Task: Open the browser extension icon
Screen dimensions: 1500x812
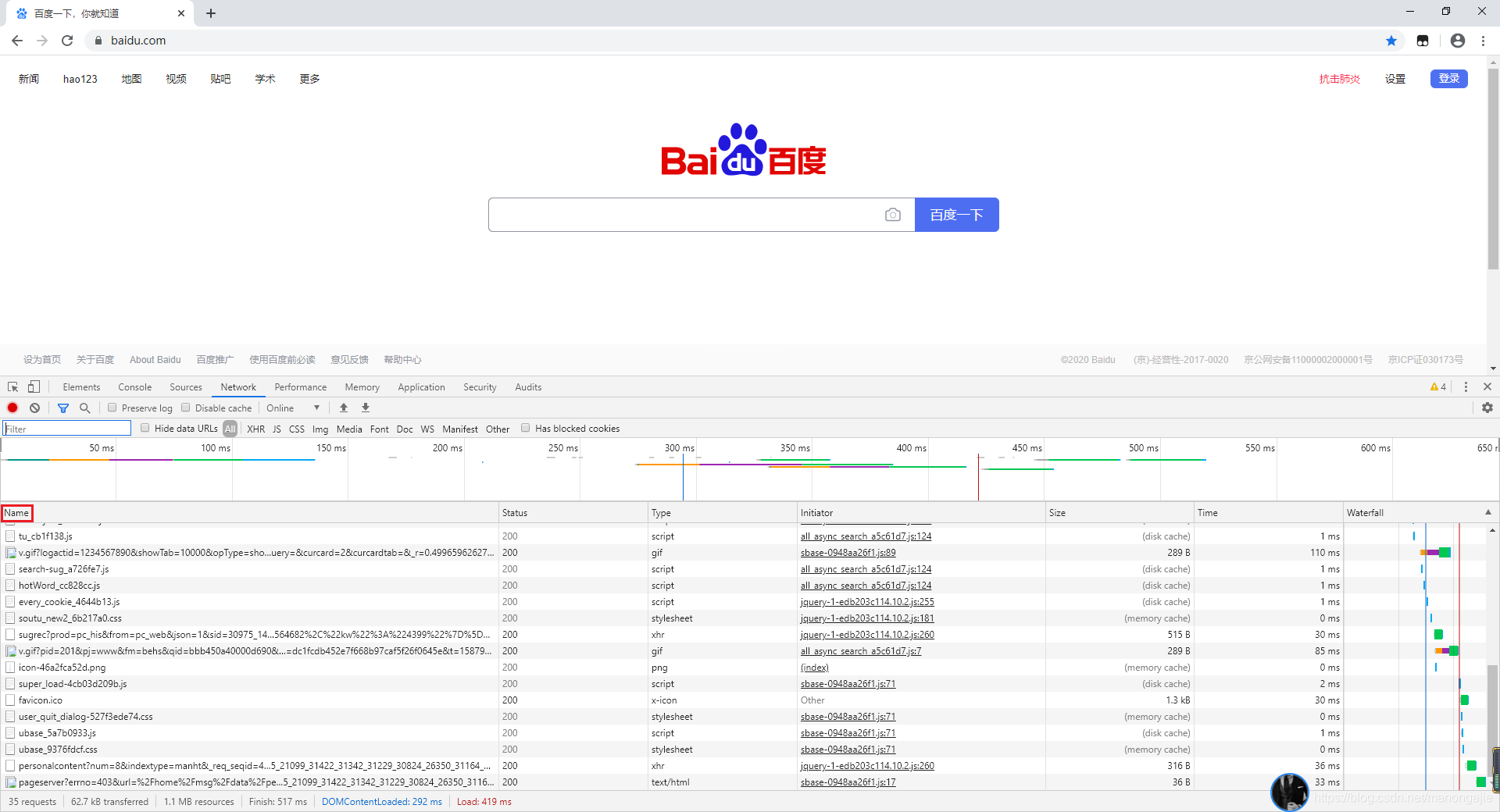Action: (1423, 41)
